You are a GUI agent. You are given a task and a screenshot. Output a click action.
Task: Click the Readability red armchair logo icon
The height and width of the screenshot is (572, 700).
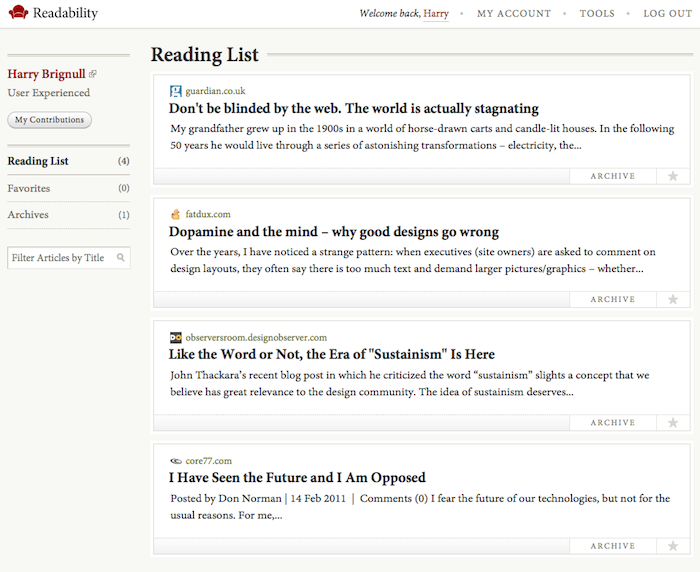(18, 13)
